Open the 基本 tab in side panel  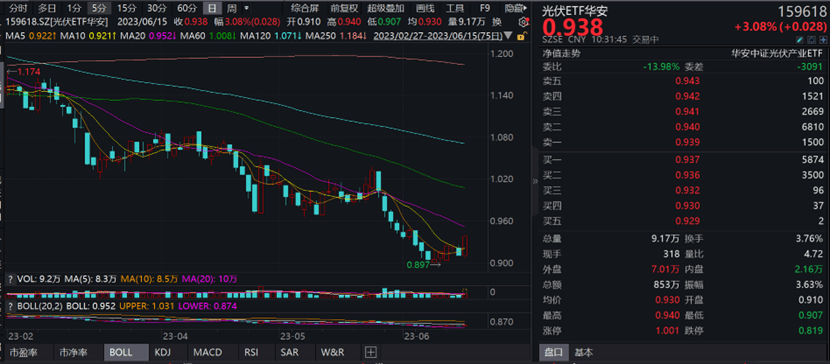click(584, 352)
